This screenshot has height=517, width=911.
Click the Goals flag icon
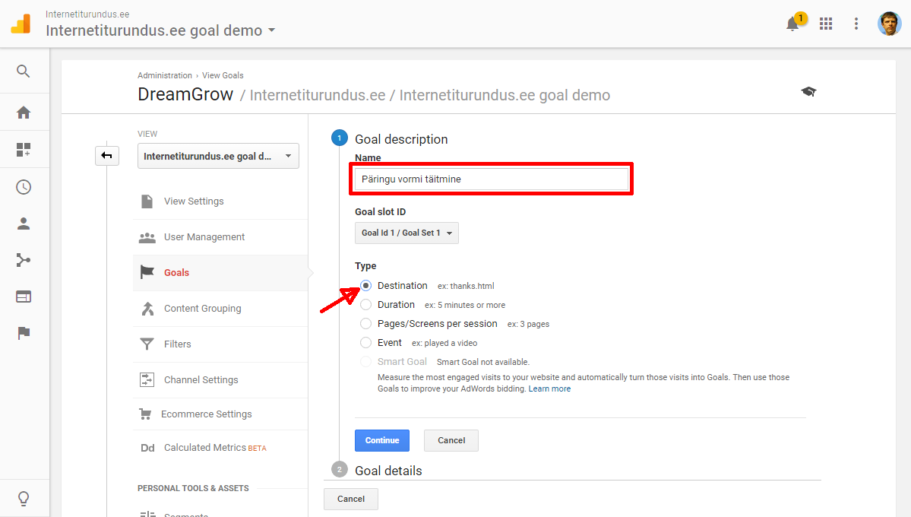pyautogui.click(x=147, y=272)
